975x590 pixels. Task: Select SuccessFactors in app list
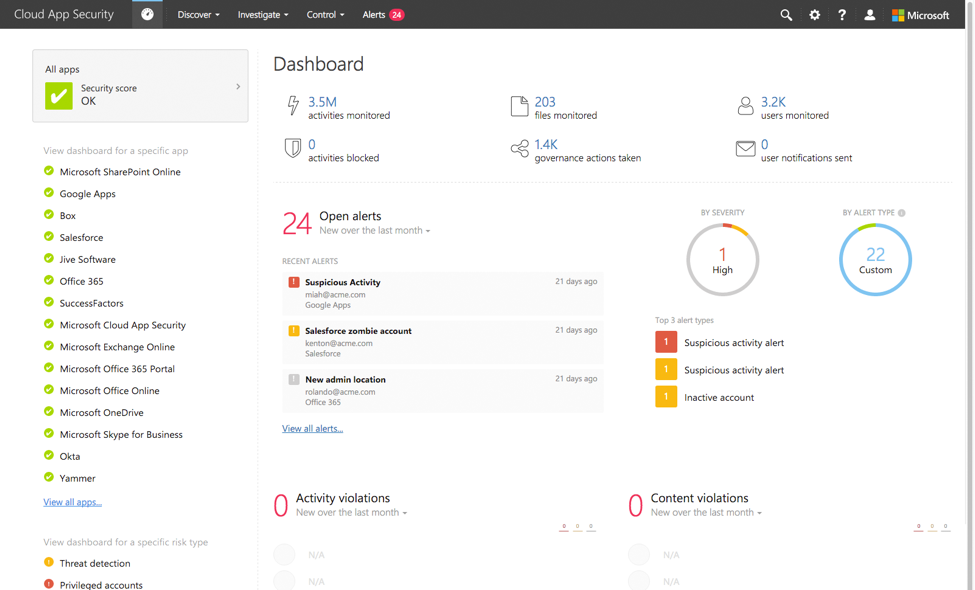coord(91,303)
